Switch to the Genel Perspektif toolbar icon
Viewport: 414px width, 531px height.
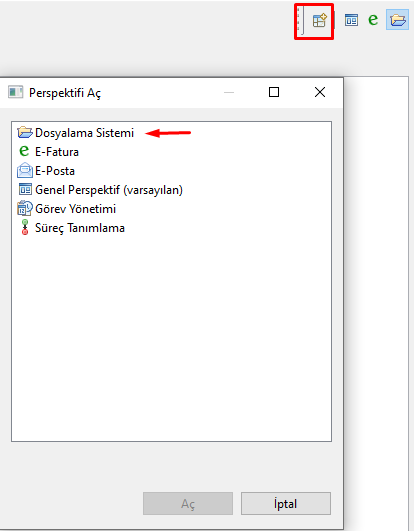pyautogui.click(x=351, y=20)
